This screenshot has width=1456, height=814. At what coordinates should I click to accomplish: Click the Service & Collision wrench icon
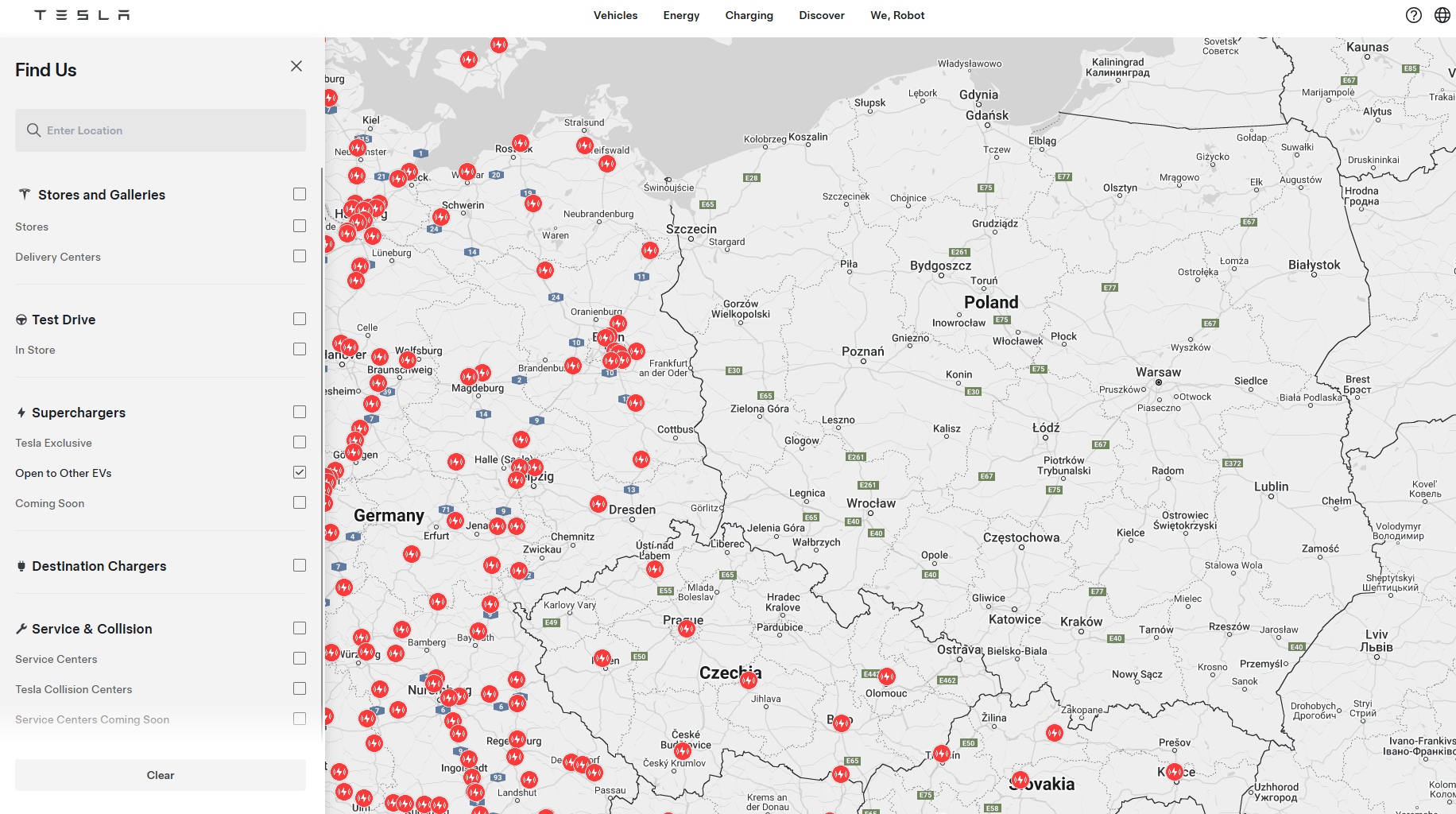pyautogui.click(x=21, y=629)
